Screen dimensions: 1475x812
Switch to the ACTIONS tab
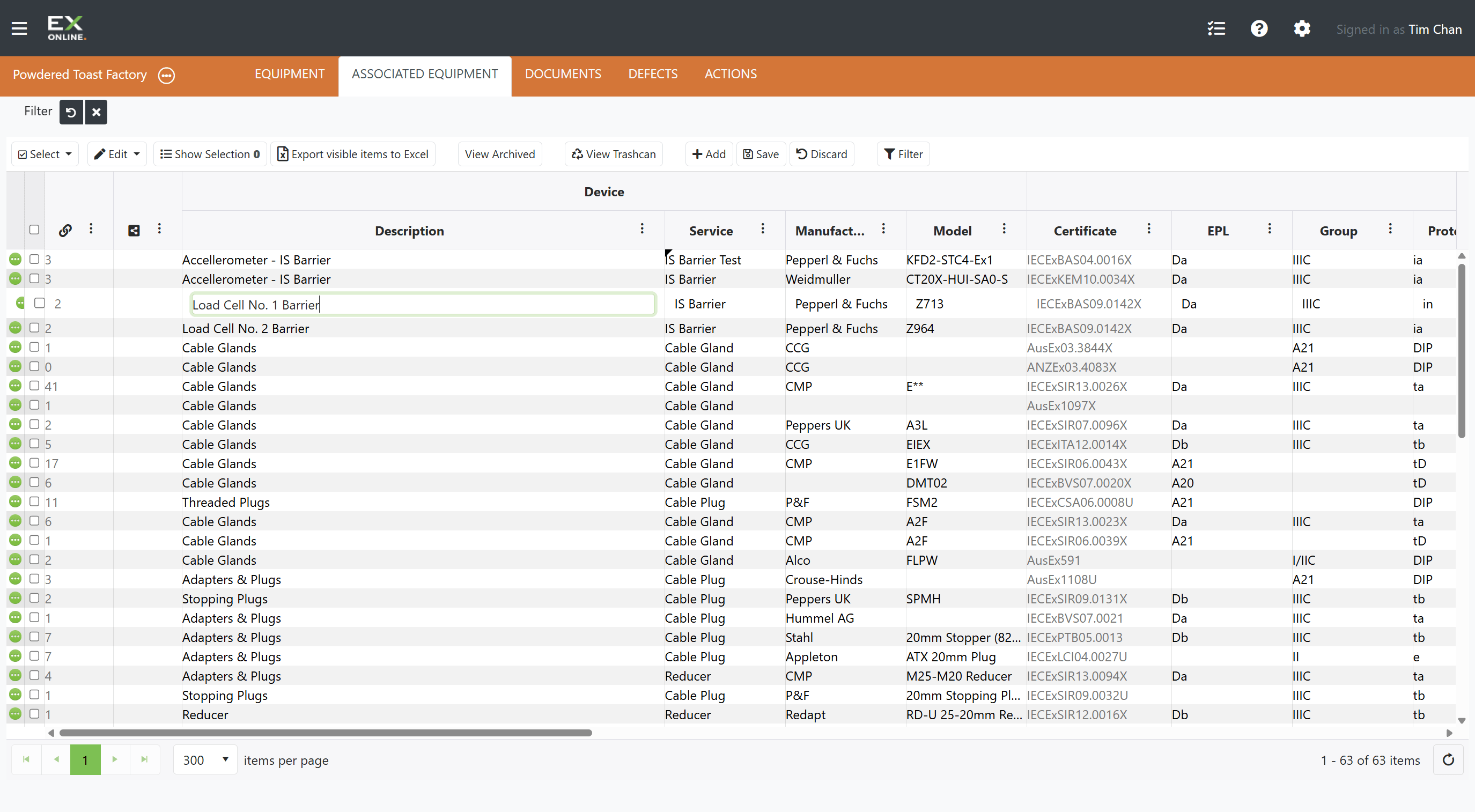pos(731,75)
